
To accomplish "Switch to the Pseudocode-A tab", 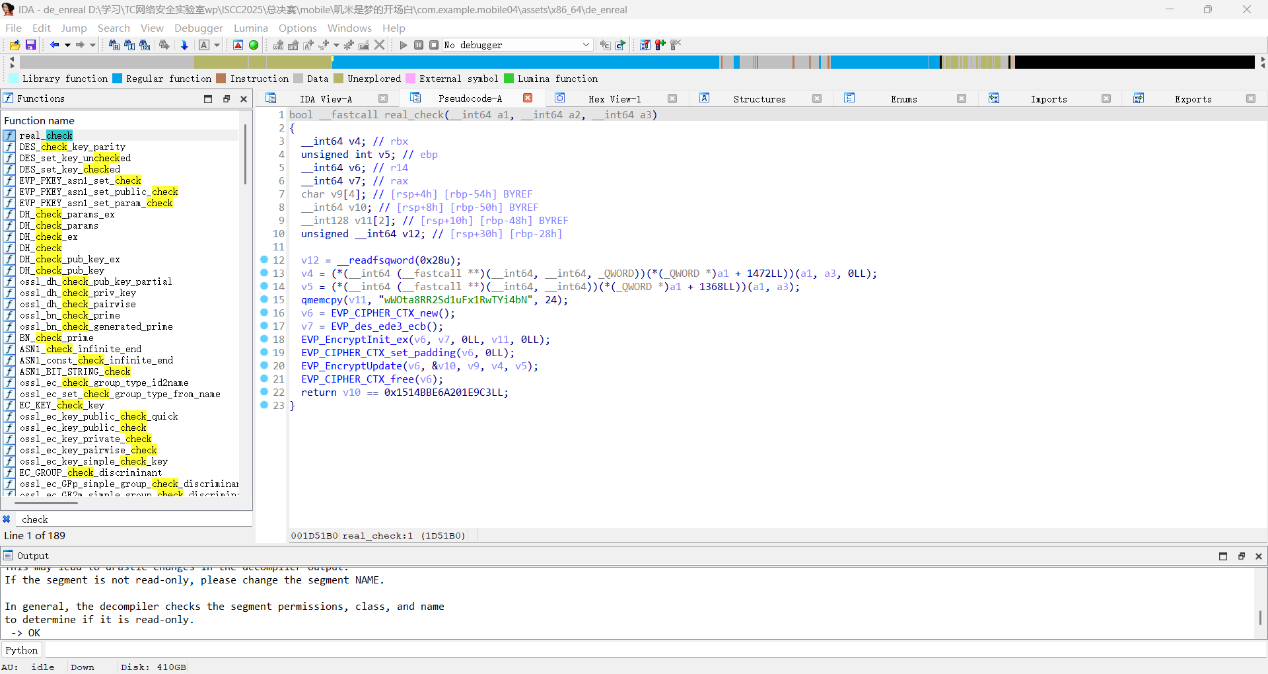I will point(470,99).
